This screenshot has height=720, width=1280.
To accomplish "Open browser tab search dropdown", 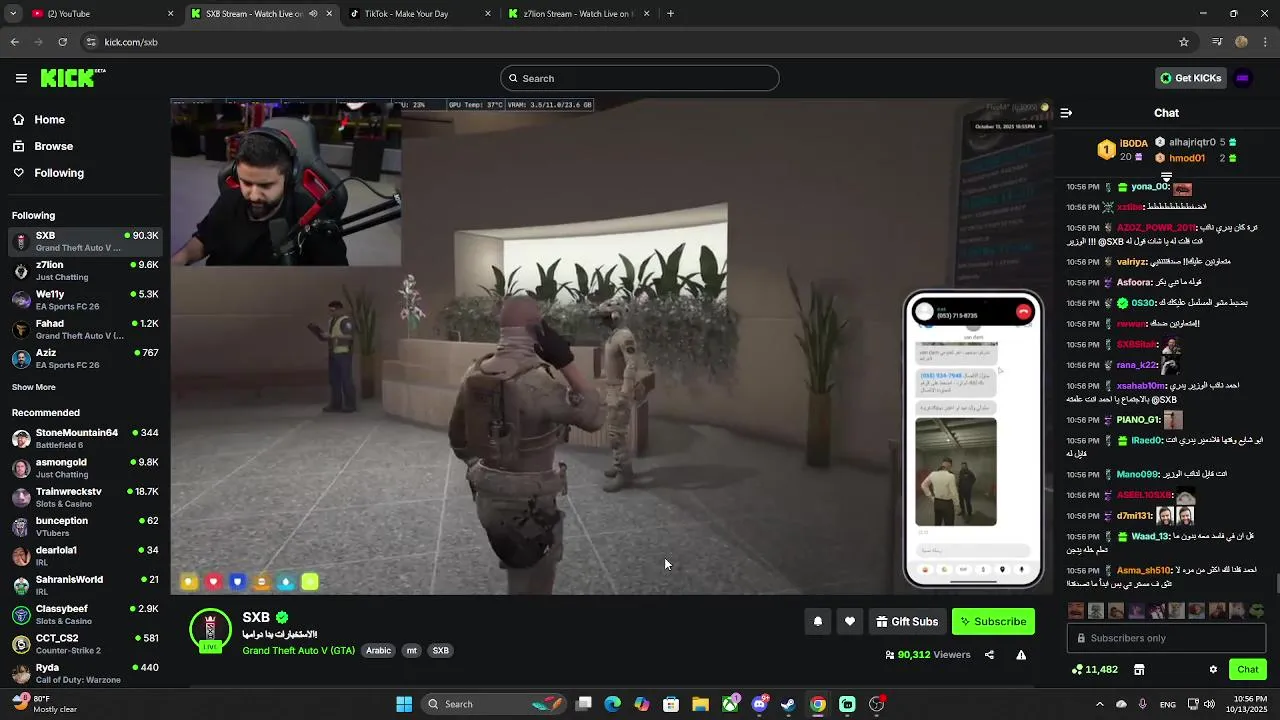I will pyautogui.click(x=12, y=14).
